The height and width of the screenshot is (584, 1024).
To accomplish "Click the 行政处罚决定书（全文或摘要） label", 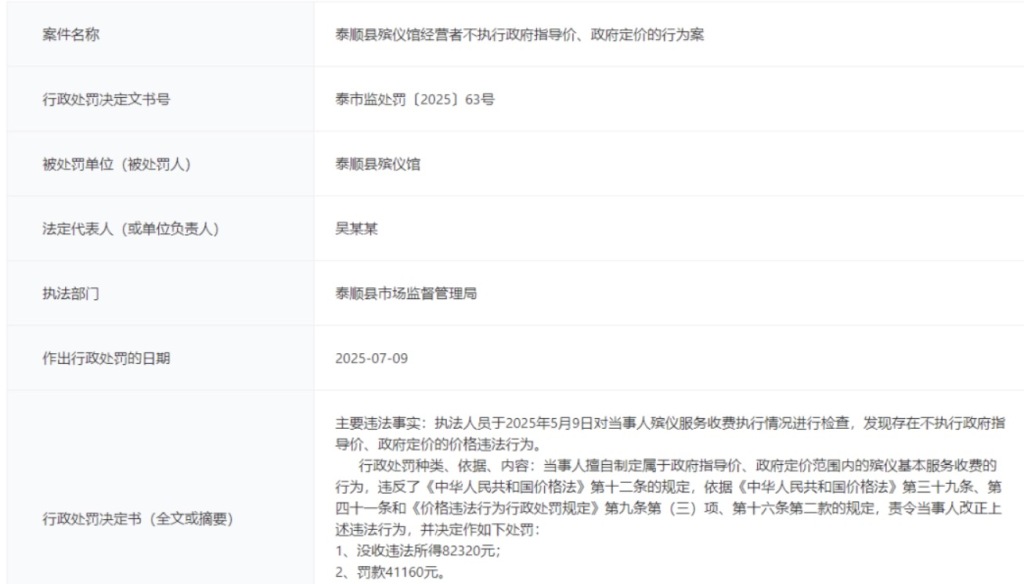I will click(x=138, y=519).
